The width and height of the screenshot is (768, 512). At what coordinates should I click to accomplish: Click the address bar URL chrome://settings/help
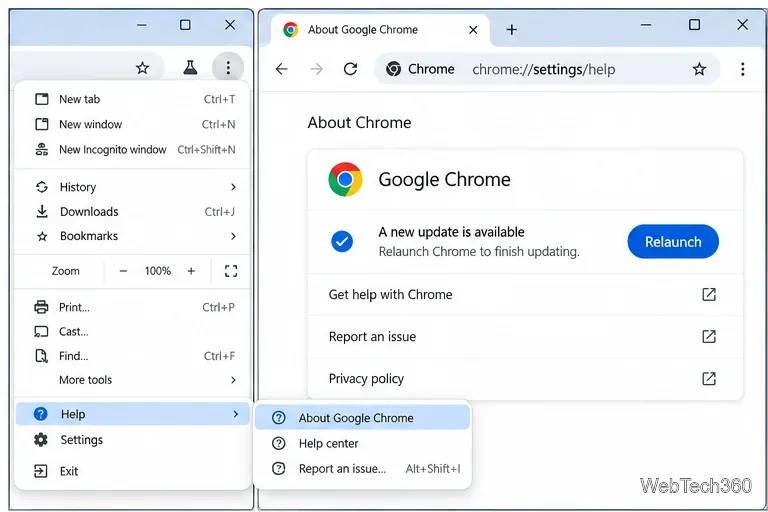pyautogui.click(x=544, y=70)
